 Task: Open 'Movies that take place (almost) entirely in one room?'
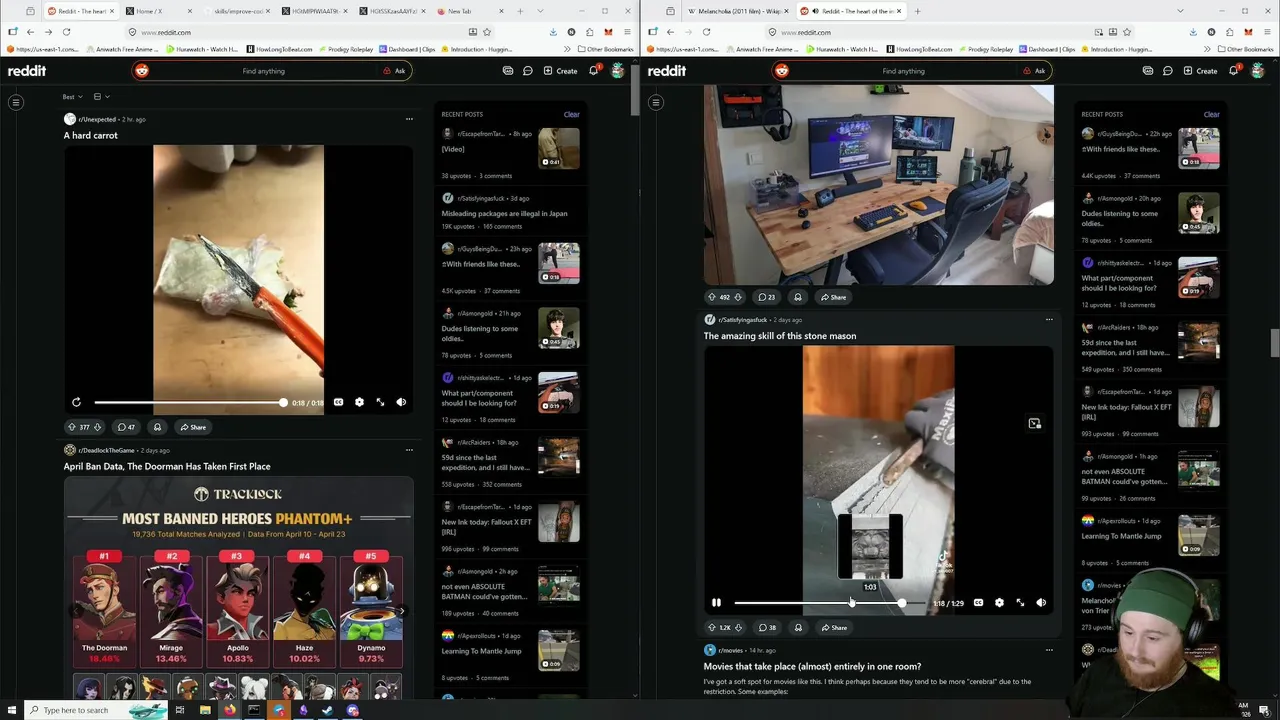point(812,666)
